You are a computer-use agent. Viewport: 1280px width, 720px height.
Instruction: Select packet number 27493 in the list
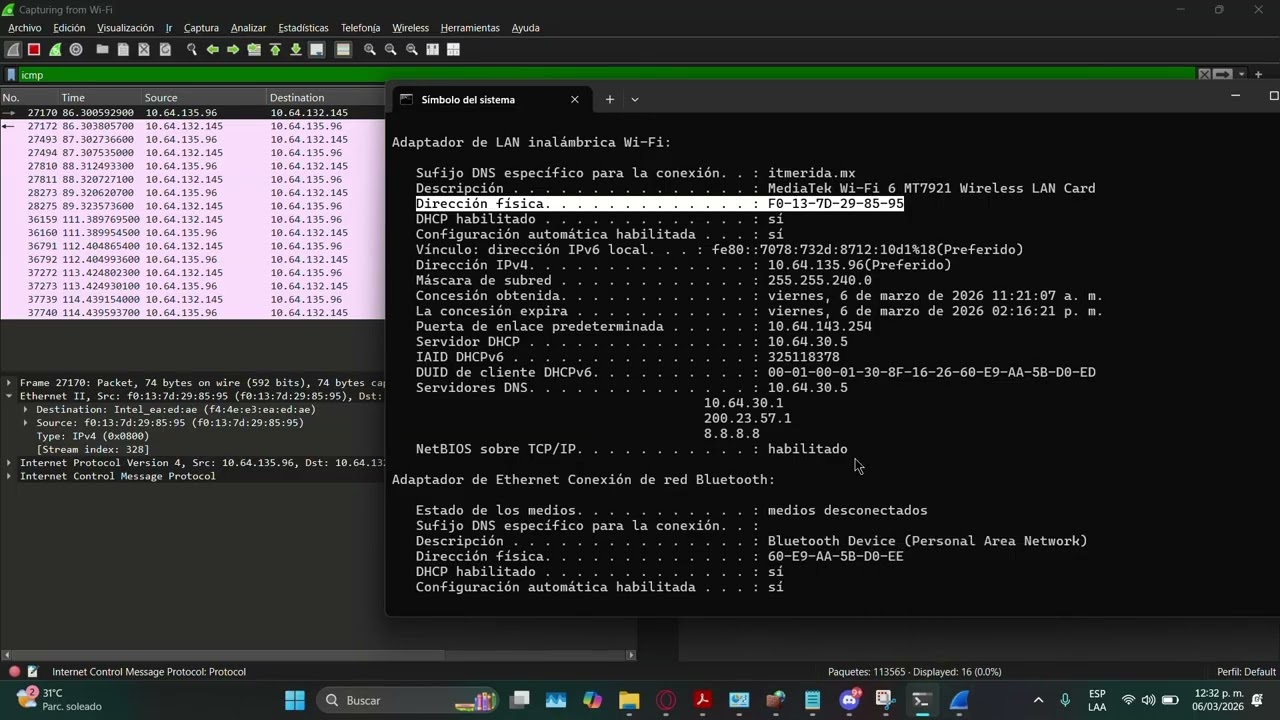[192, 140]
